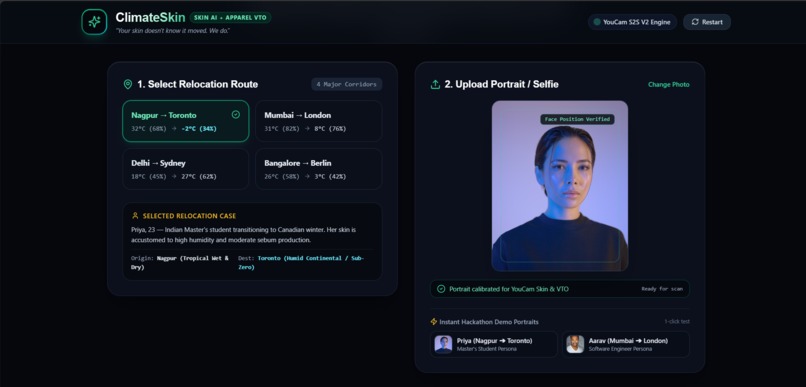
Task: Click the "1-click test" label
Action: 677,322
